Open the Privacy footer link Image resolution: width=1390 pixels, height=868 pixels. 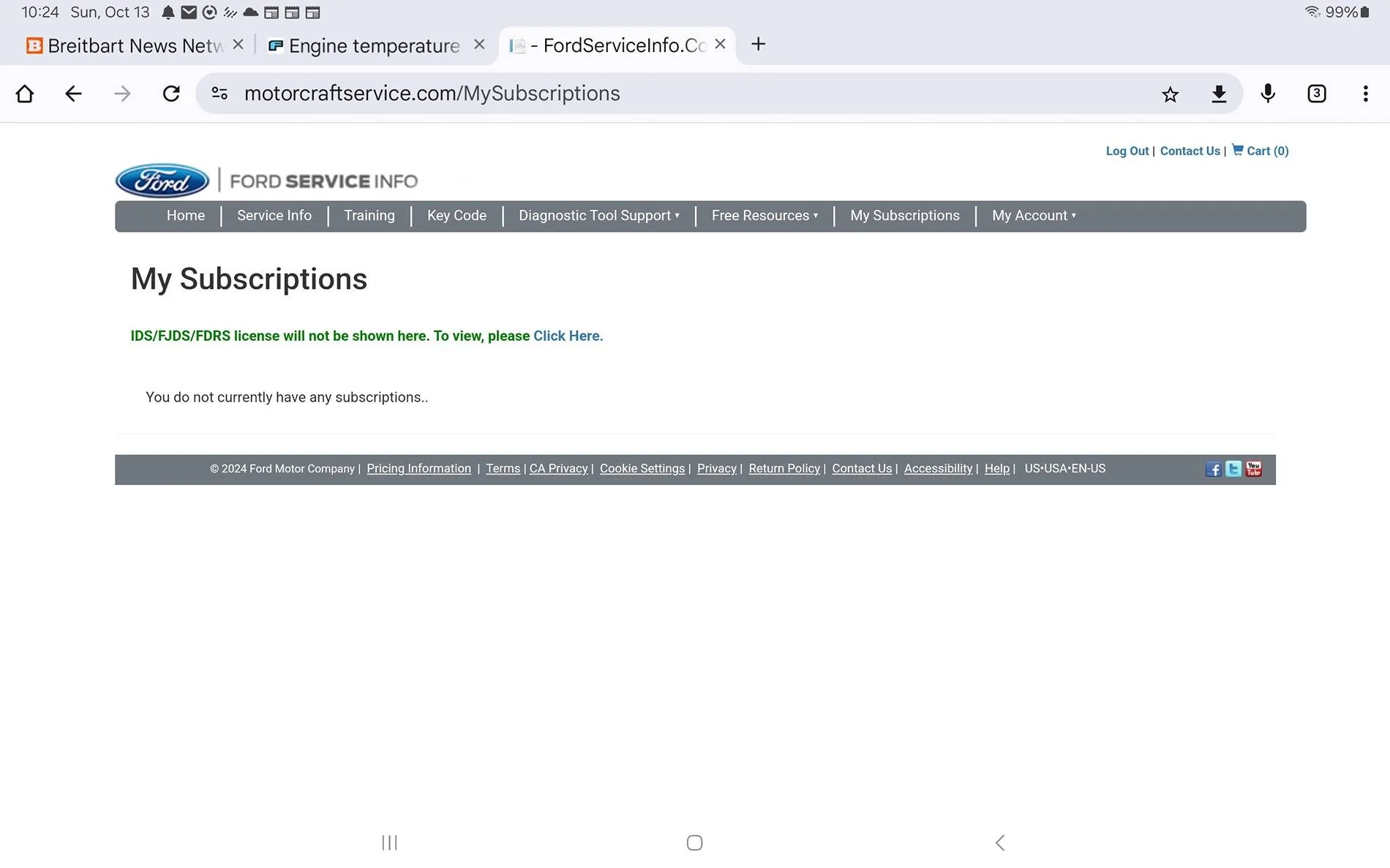pyautogui.click(x=717, y=469)
